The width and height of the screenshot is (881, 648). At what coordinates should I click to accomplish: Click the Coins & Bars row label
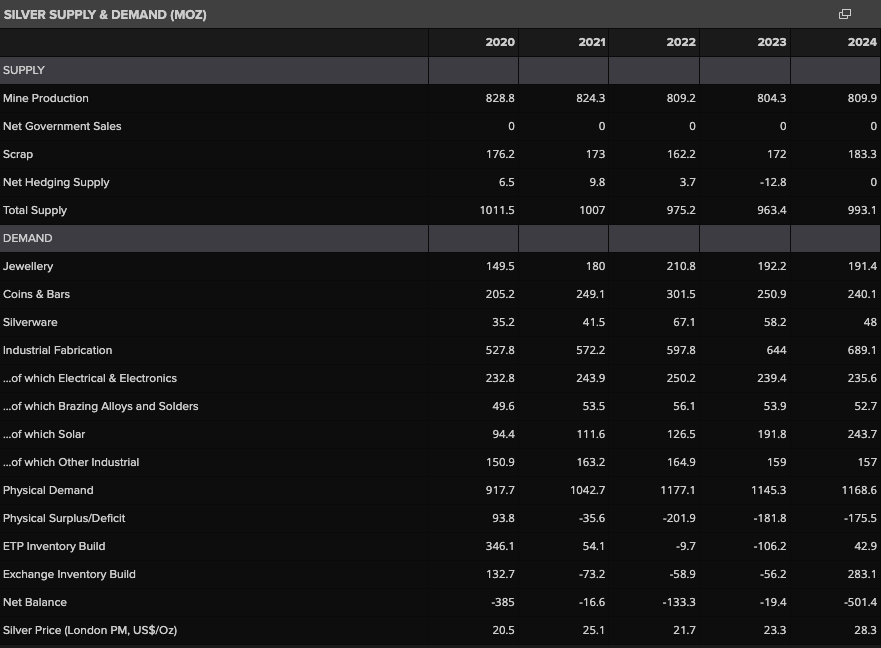(37, 294)
